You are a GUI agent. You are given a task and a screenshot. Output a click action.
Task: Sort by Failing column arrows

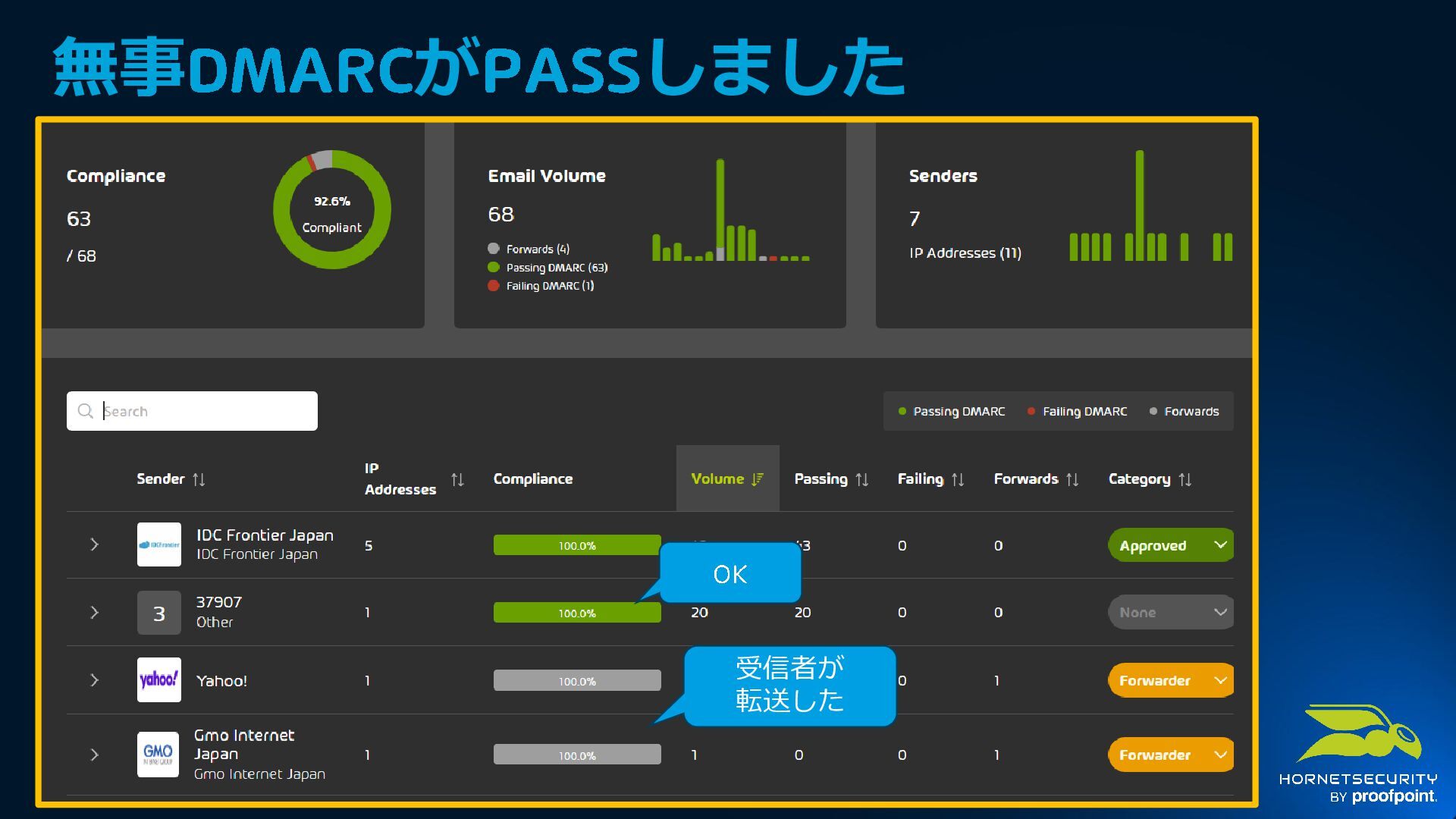click(x=958, y=479)
